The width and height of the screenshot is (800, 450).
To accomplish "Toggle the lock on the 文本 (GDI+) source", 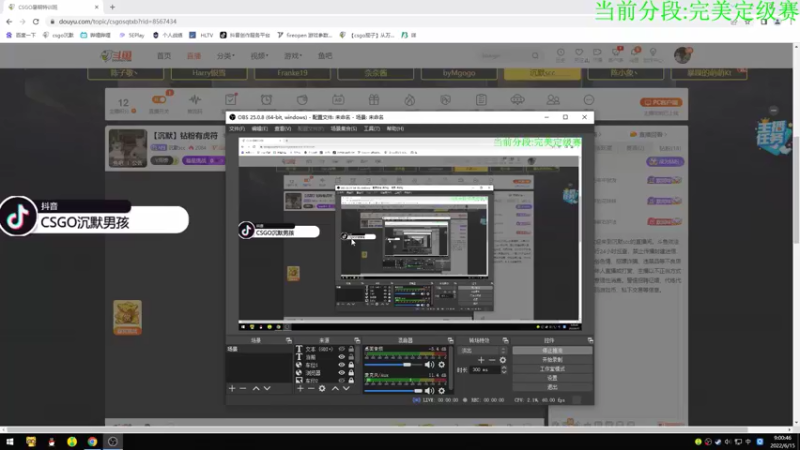I will click(x=351, y=349).
